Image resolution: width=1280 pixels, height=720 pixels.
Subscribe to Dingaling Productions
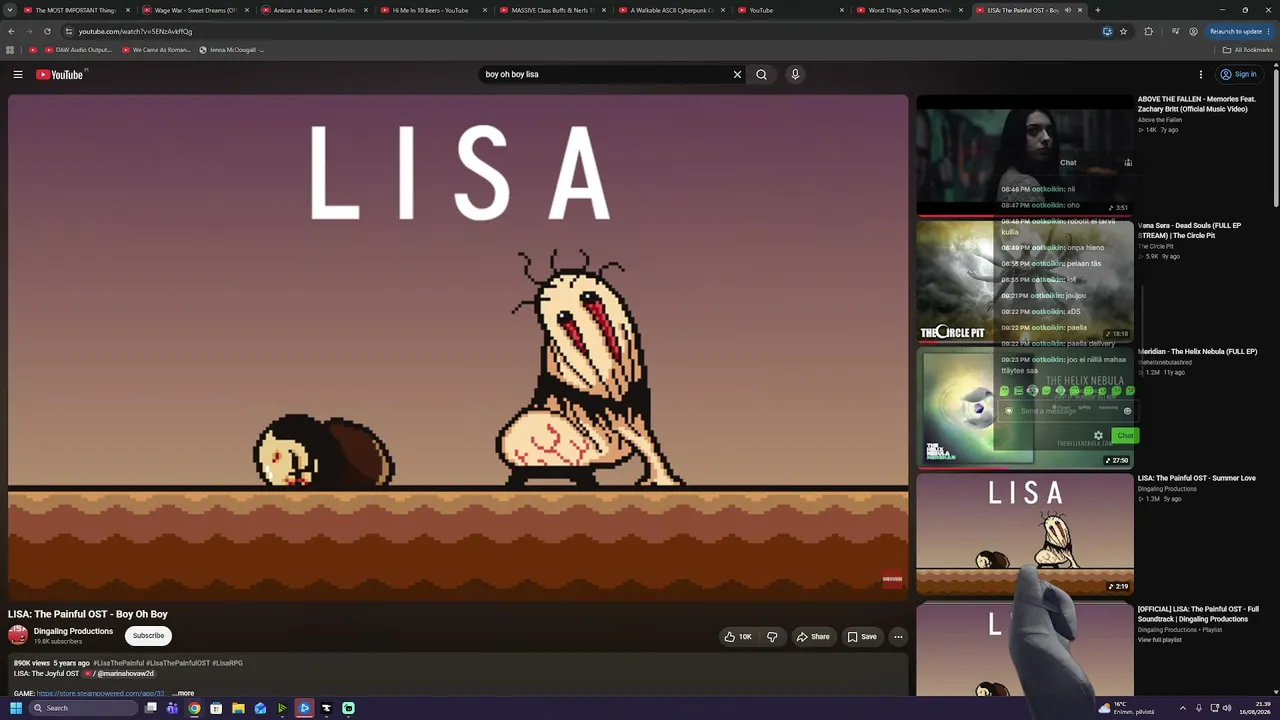(148, 636)
